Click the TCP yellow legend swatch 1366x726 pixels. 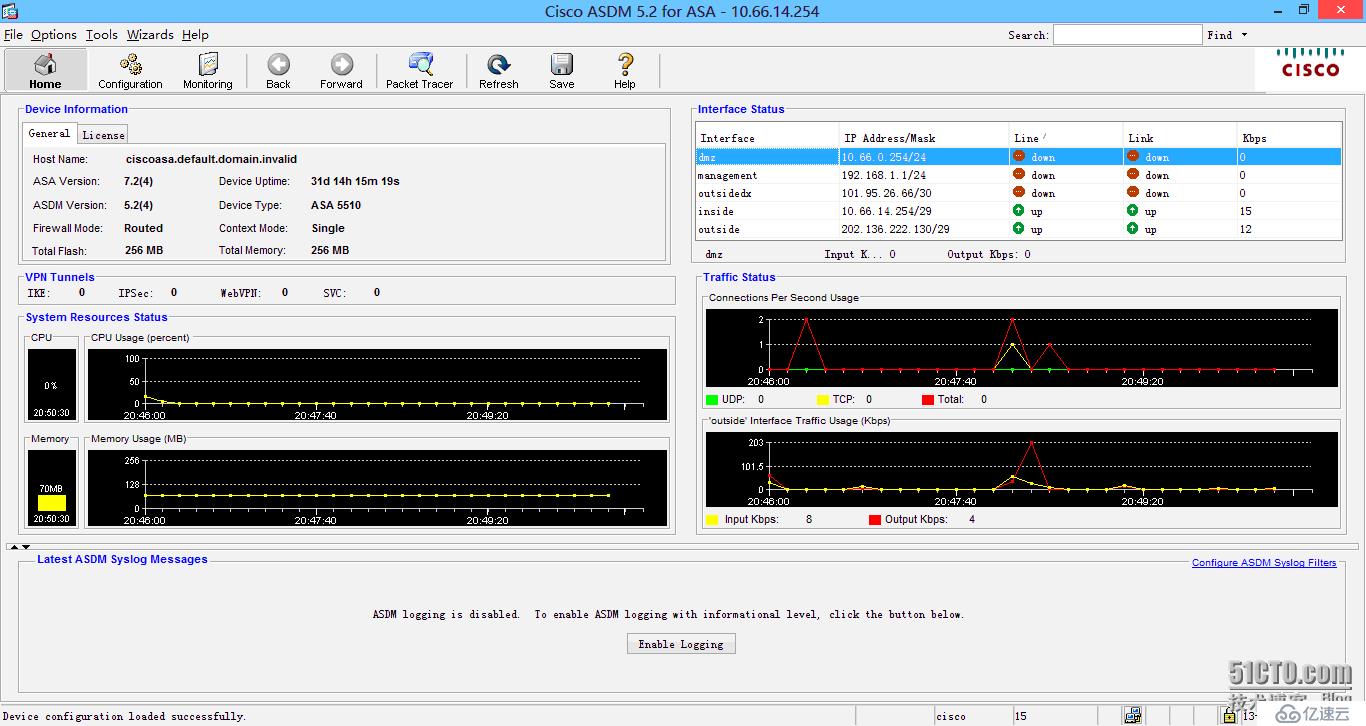coord(823,400)
